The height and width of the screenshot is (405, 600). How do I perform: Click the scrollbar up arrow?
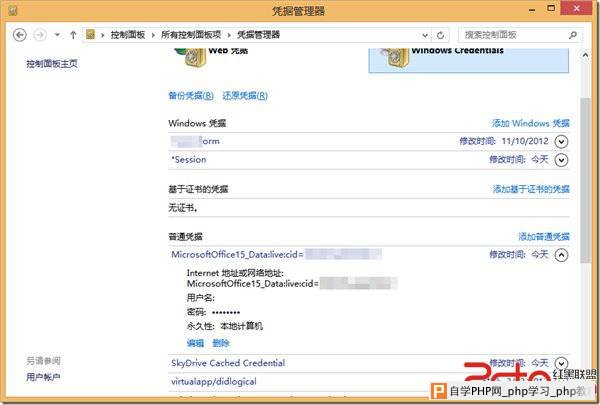pos(585,55)
